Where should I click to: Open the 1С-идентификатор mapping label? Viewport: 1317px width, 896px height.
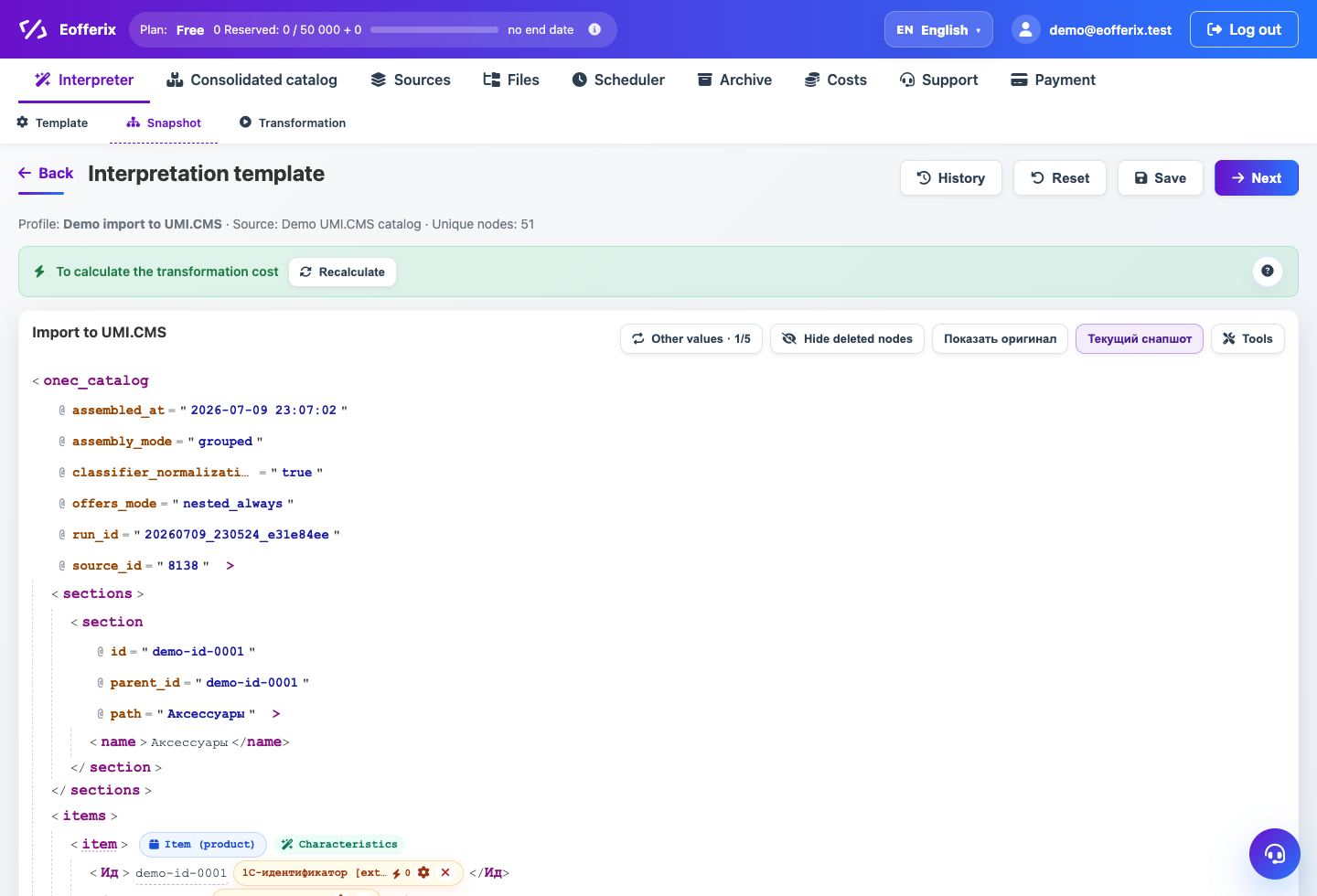(314, 873)
